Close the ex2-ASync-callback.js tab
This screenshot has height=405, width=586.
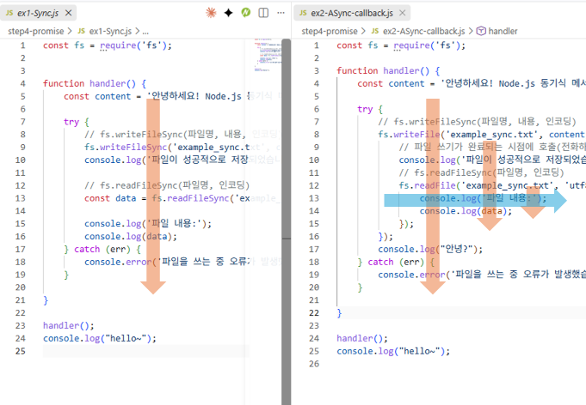click(402, 13)
